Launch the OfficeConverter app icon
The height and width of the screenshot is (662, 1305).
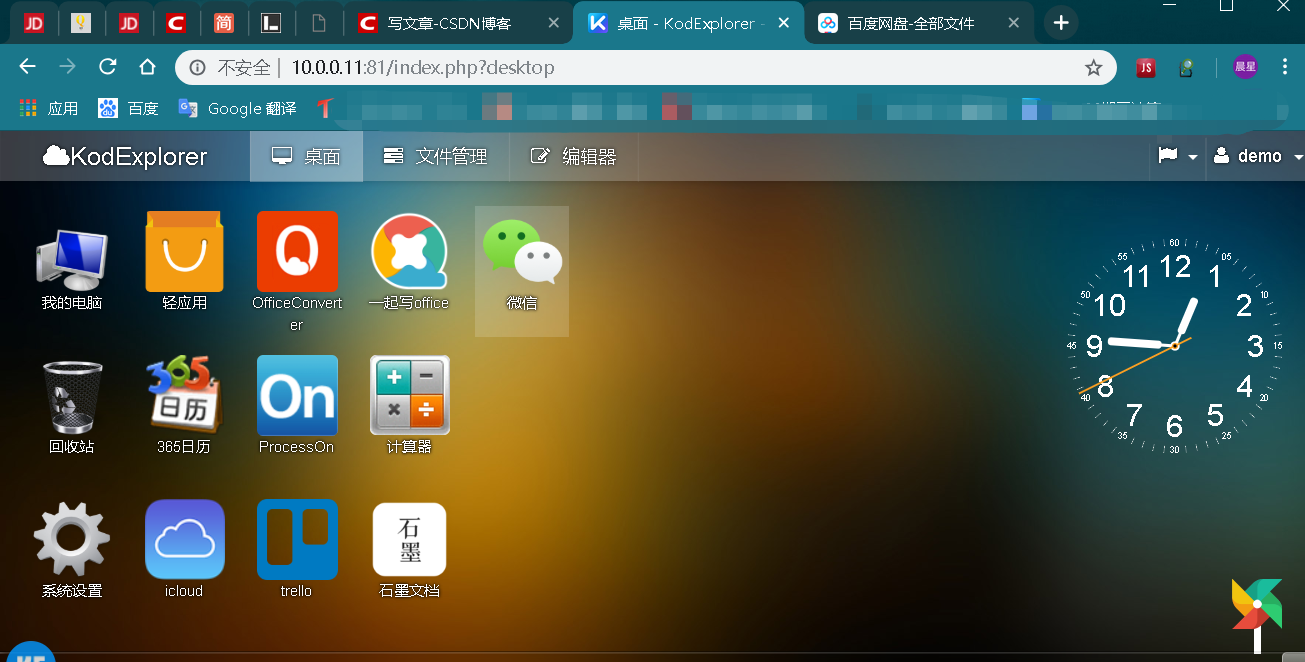(297, 251)
